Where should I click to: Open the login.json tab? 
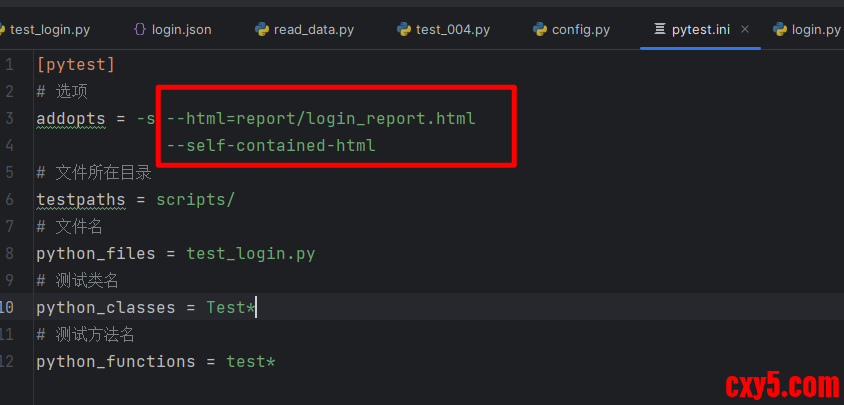pyautogui.click(x=181, y=29)
